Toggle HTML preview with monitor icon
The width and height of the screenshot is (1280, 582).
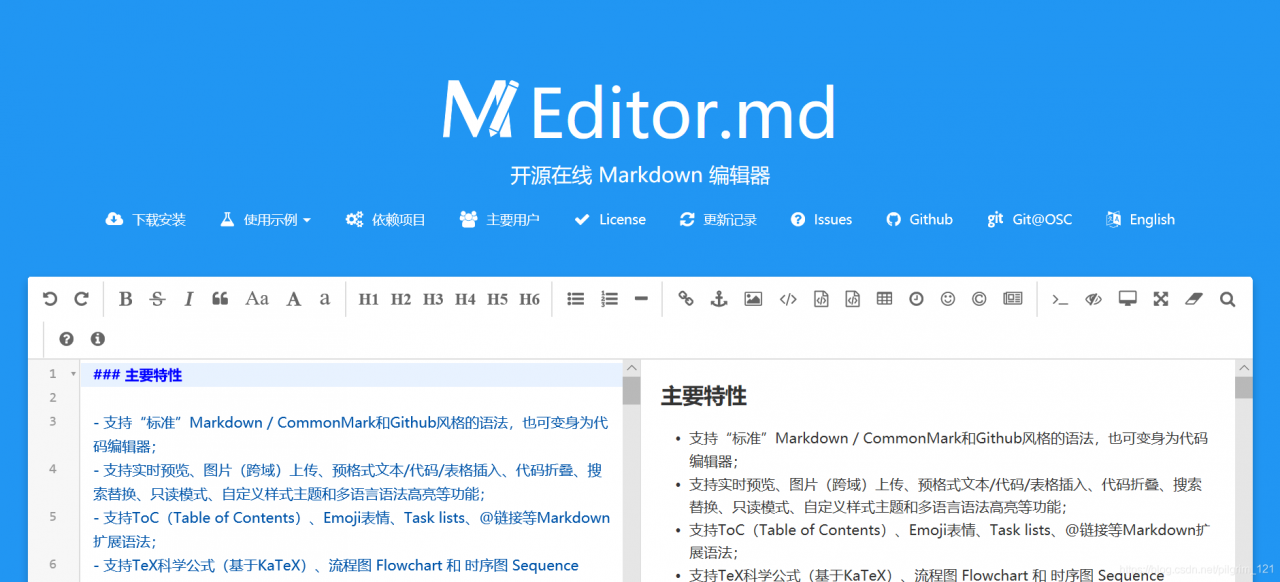1128,298
